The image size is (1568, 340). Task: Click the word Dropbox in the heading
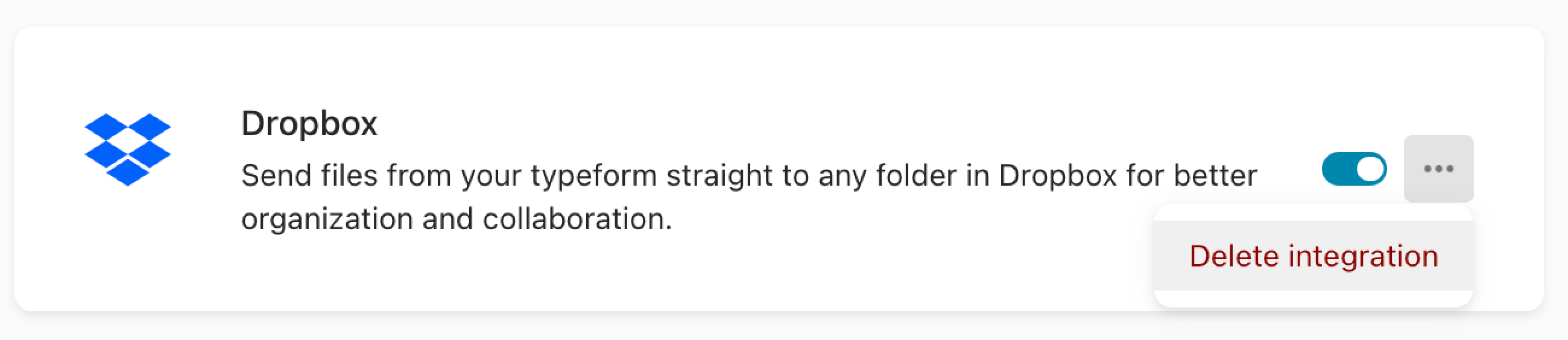pos(309,124)
